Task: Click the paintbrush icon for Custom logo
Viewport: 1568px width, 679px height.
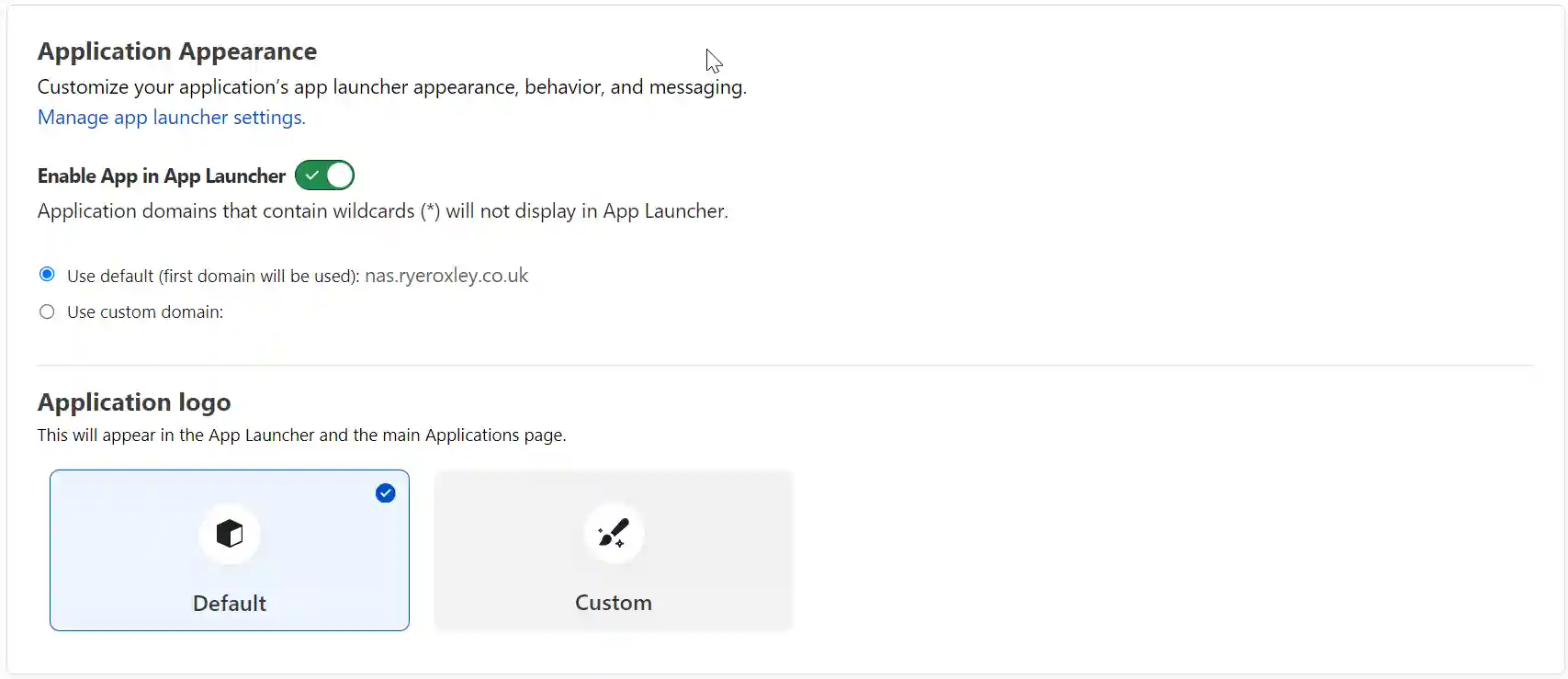Action: pos(613,533)
